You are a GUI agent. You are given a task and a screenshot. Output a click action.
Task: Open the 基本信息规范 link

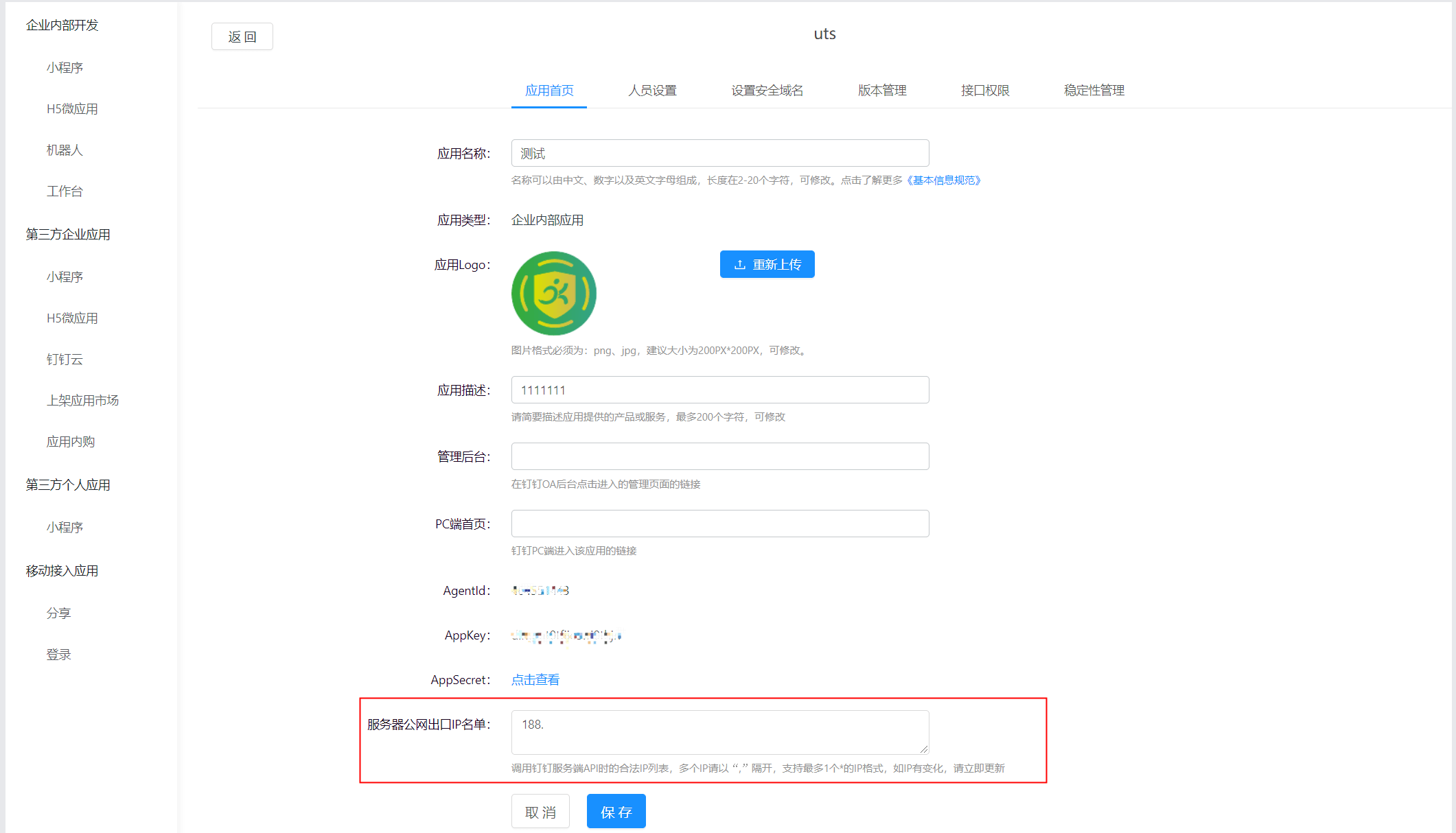tap(943, 180)
